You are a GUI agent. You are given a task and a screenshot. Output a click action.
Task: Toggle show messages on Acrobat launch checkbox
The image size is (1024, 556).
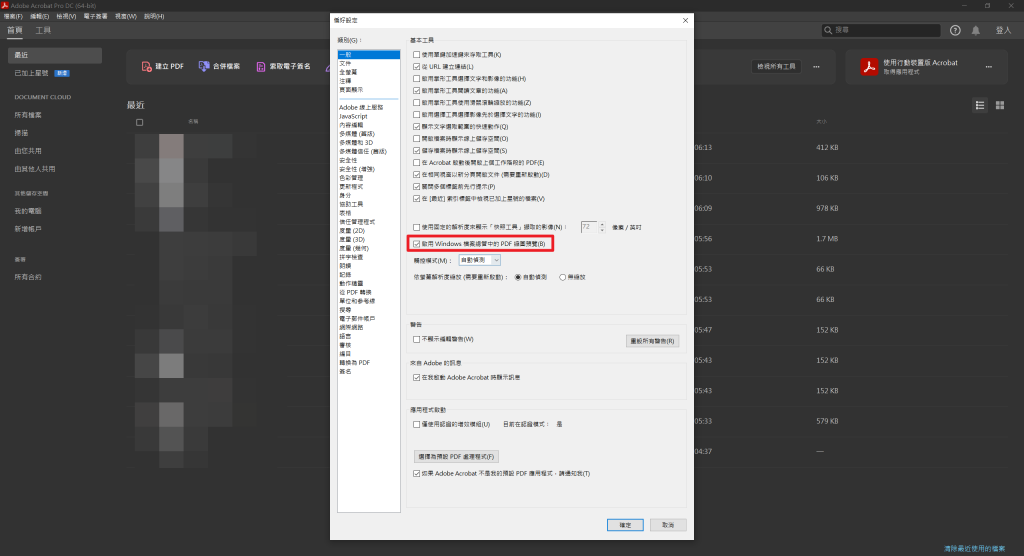pyautogui.click(x=417, y=378)
